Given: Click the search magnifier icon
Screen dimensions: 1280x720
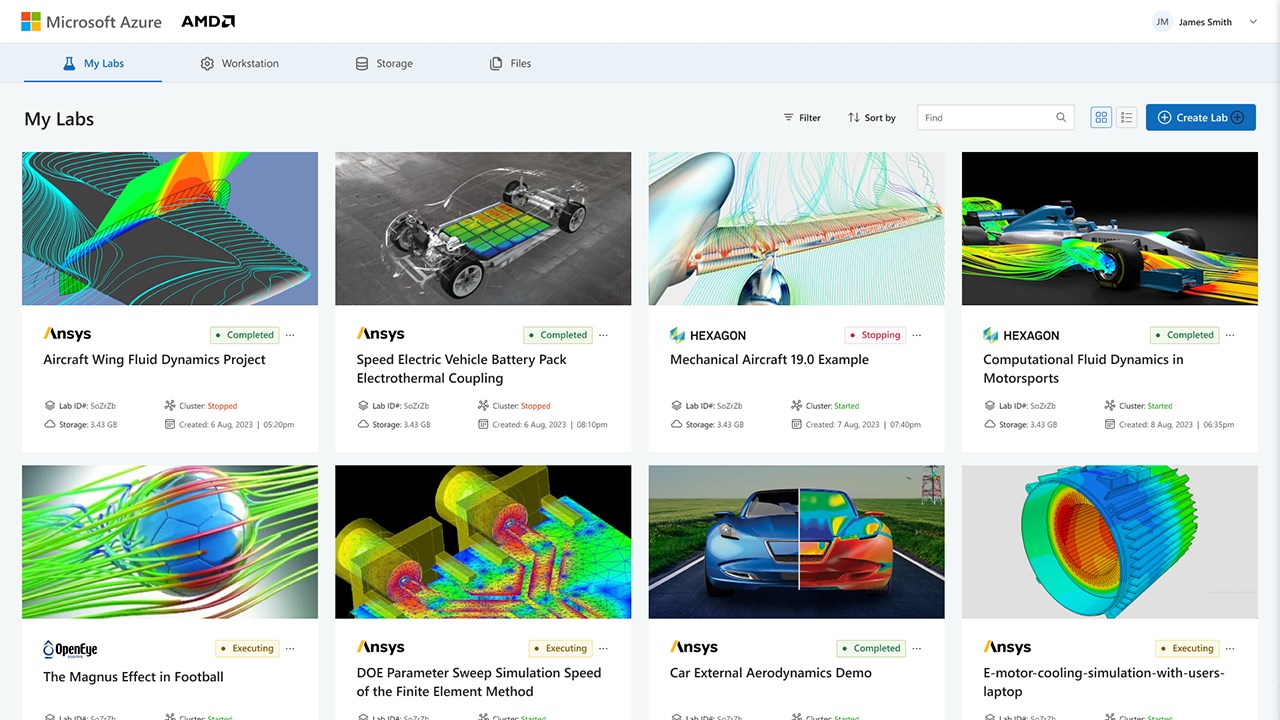Looking at the screenshot, I should point(1061,118).
